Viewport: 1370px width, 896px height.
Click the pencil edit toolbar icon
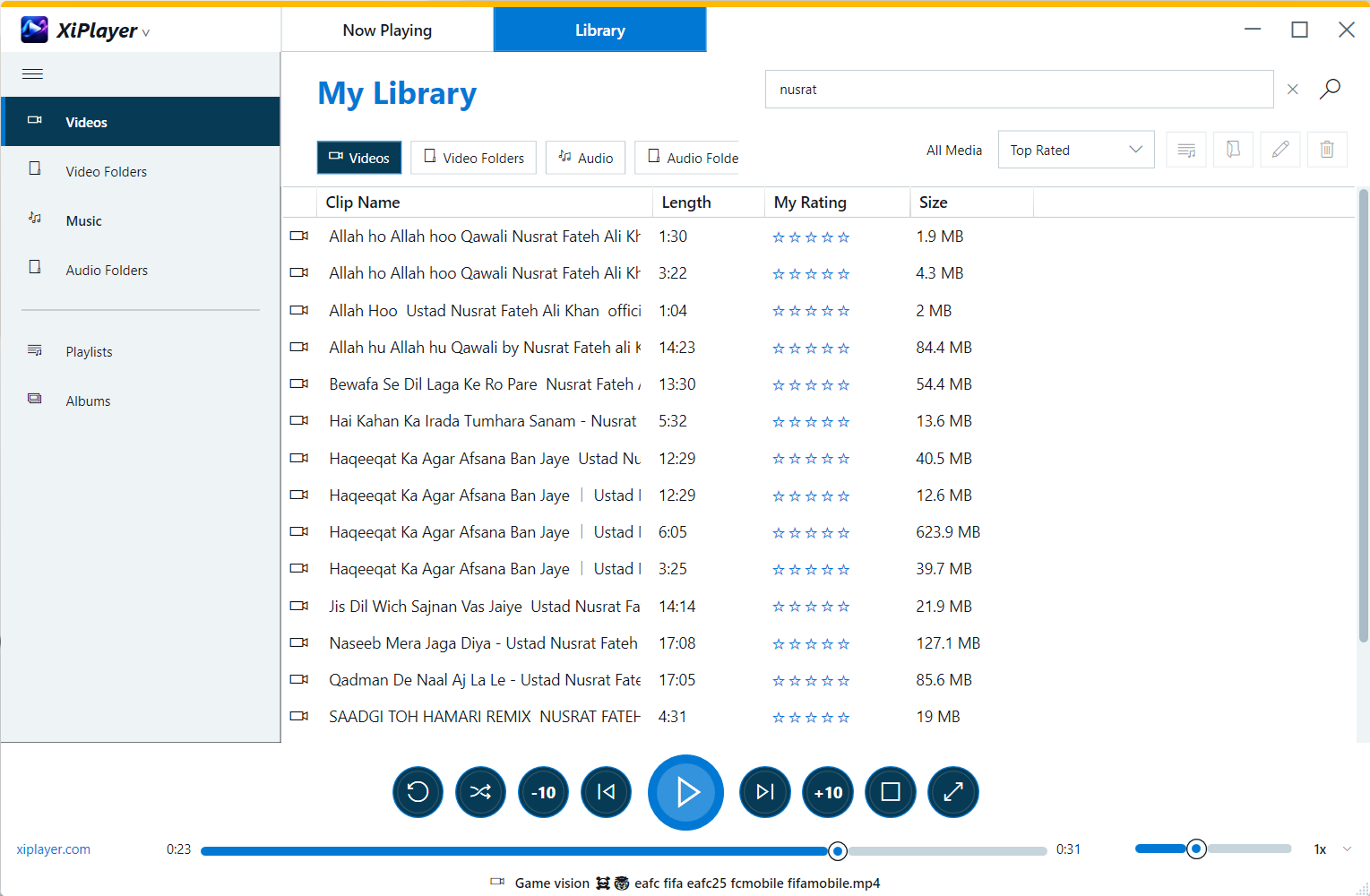[1280, 150]
